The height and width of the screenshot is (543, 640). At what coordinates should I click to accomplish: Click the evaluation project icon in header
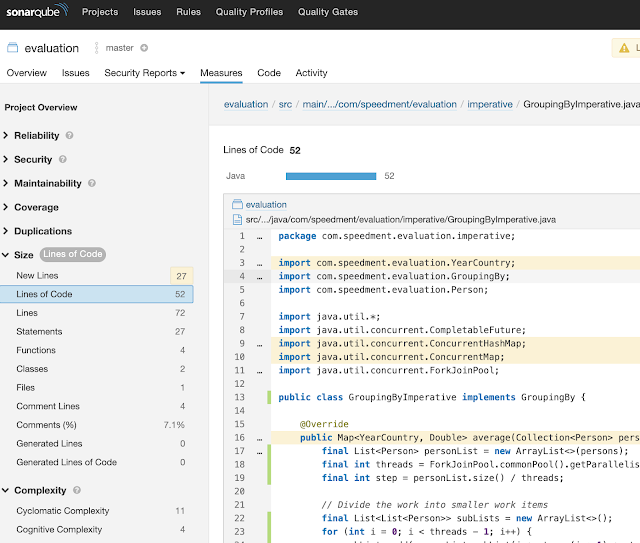click(12, 48)
